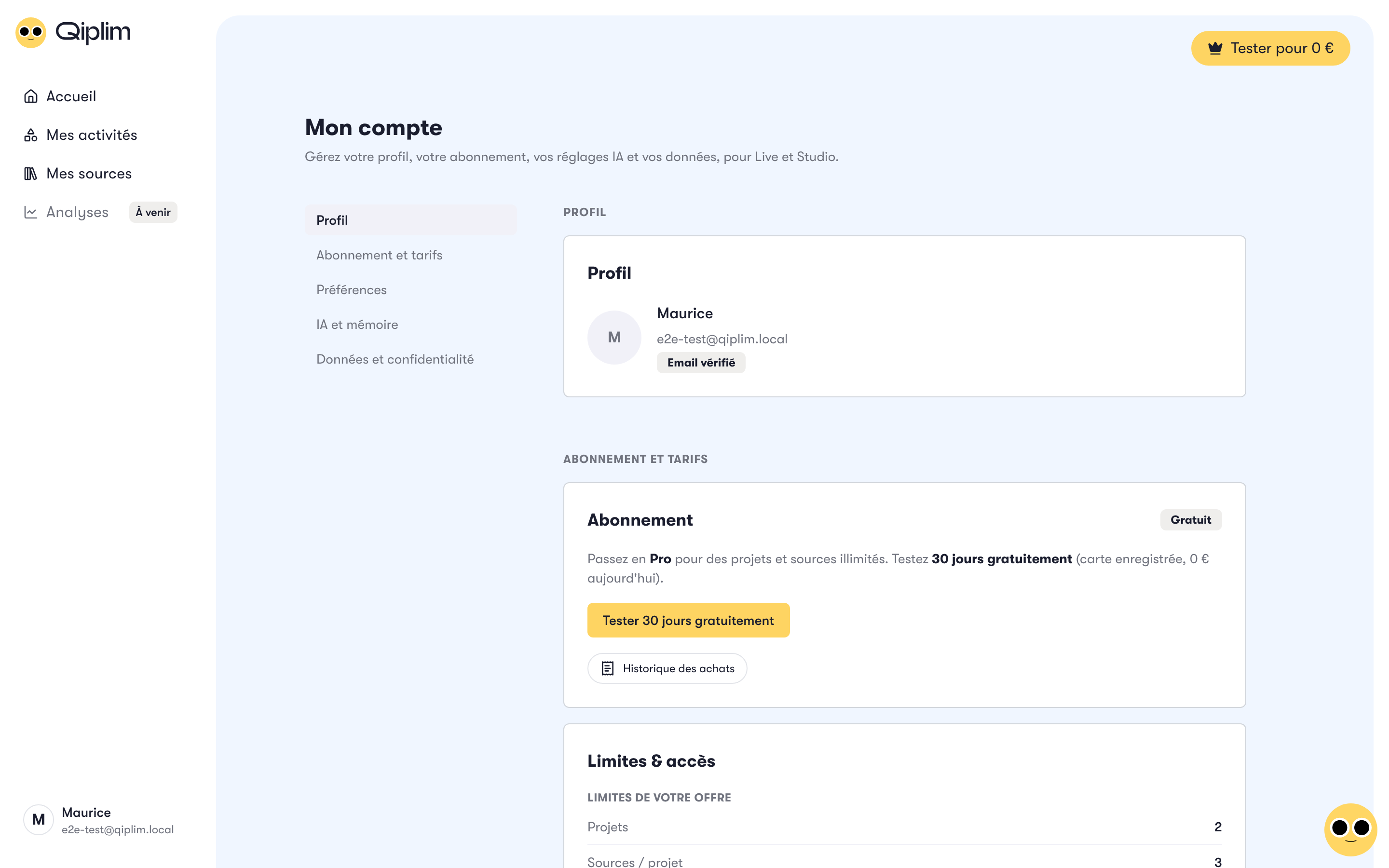Open the Préférences section
Screen dimensions: 1389x868
410,289
